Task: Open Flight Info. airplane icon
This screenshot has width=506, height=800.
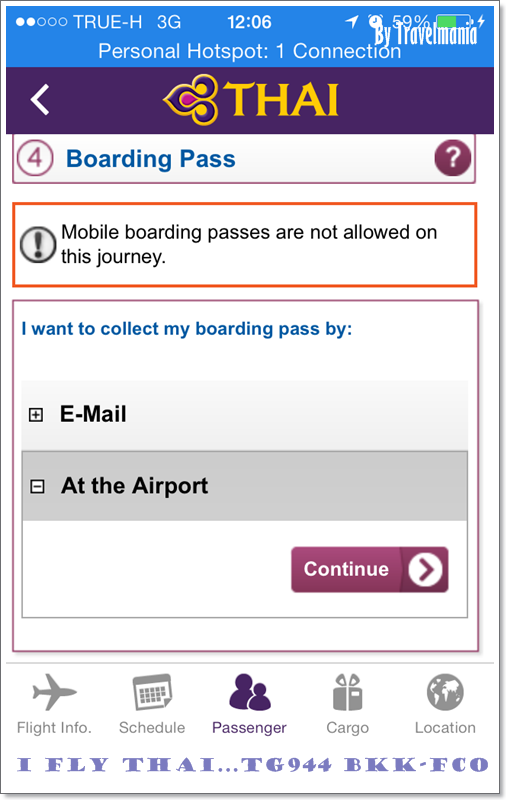Action: (54, 691)
